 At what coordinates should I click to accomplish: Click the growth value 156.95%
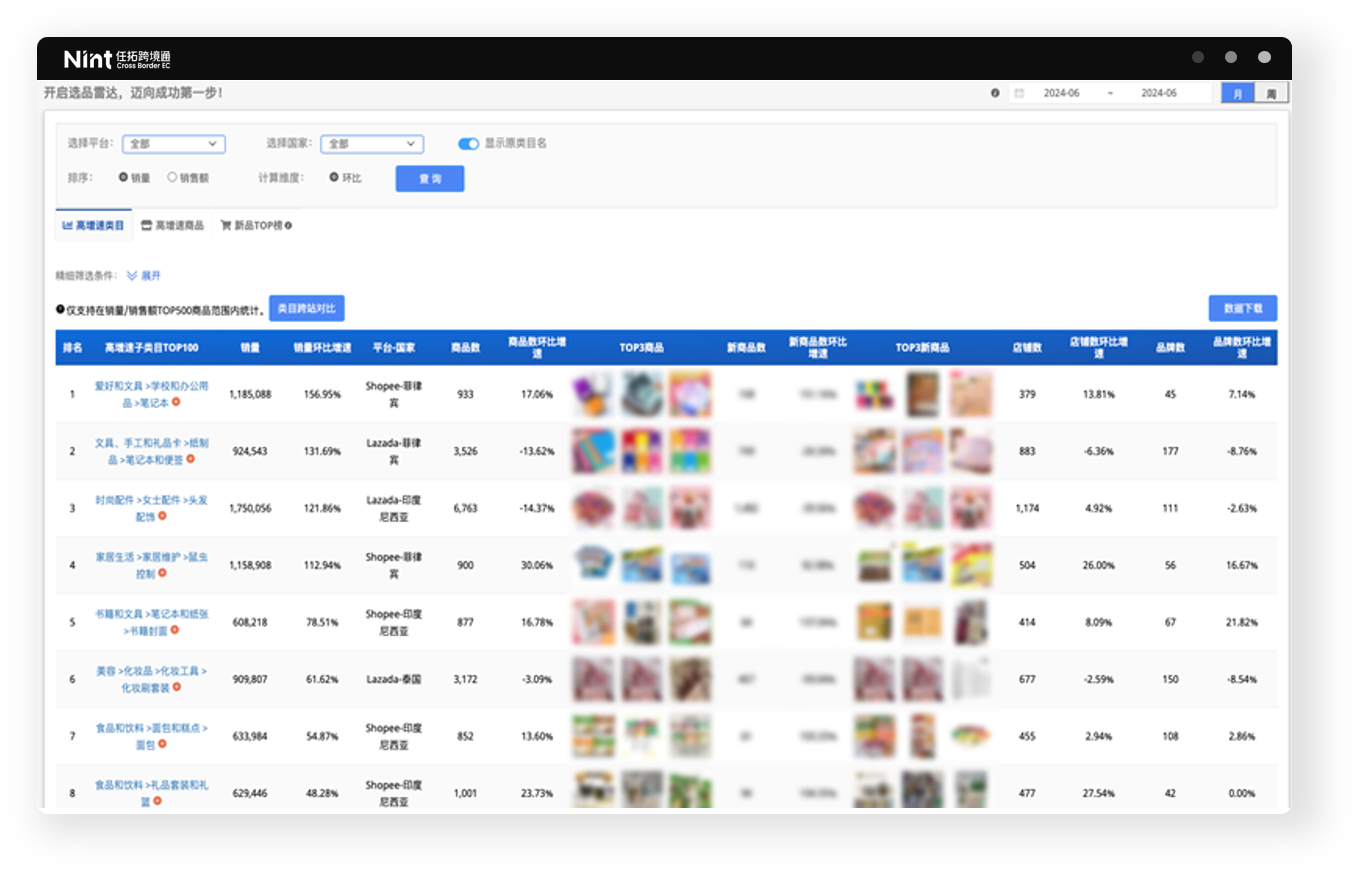click(322, 394)
